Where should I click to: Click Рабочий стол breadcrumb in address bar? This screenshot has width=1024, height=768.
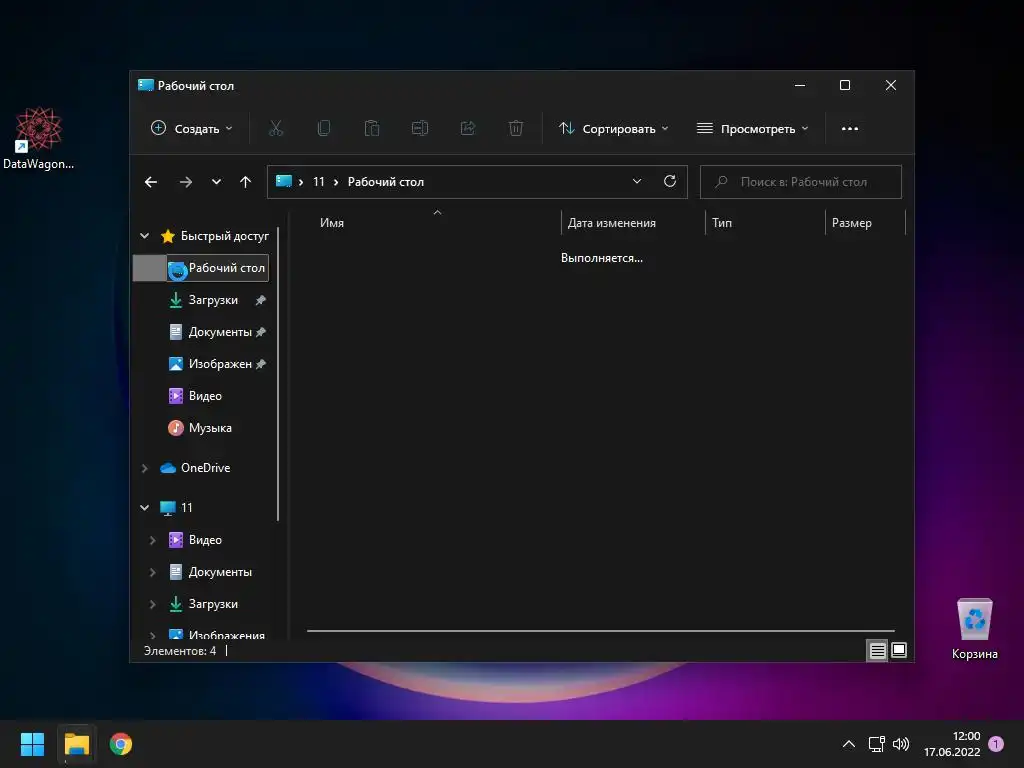tap(386, 182)
